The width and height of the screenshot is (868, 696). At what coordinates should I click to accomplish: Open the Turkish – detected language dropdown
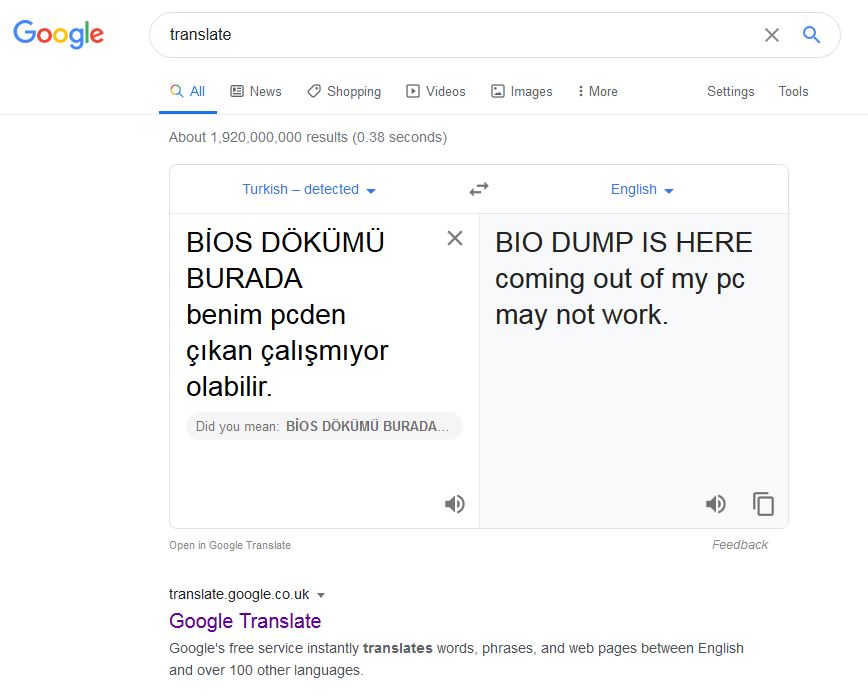click(x=309, y=189)
